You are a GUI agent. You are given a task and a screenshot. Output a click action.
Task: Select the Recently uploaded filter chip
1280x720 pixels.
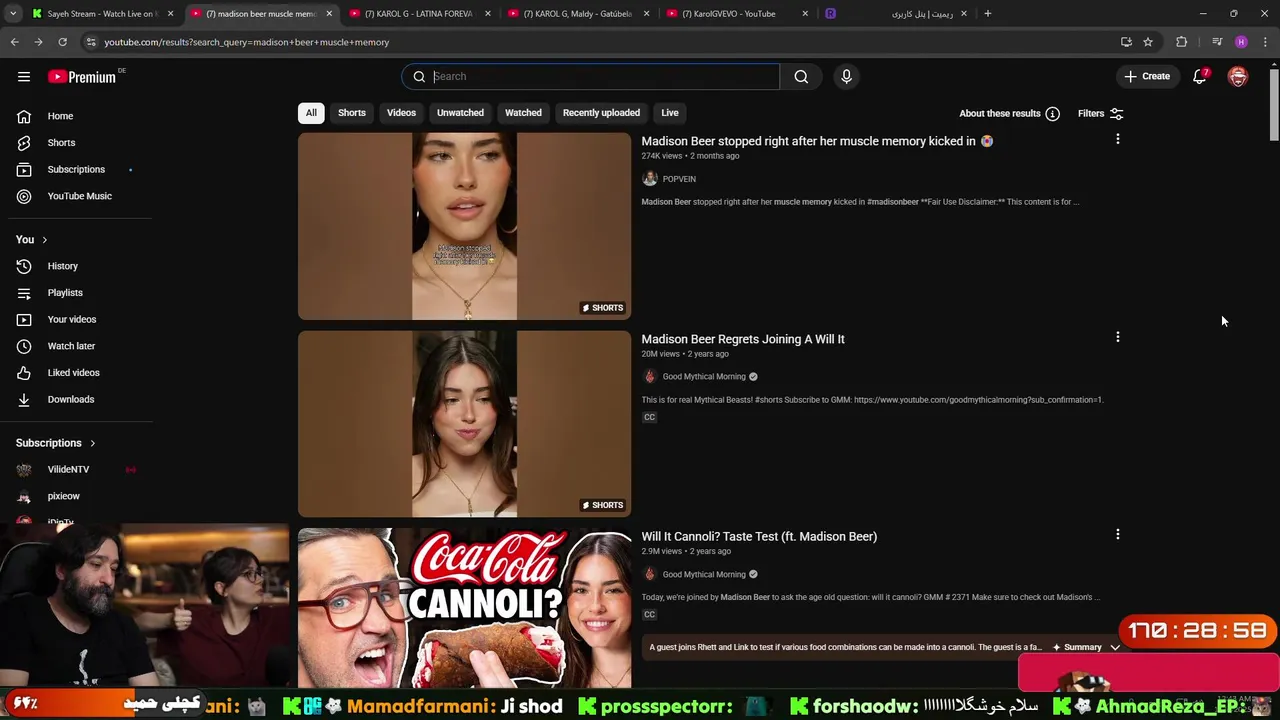click(x=601, y=113)
